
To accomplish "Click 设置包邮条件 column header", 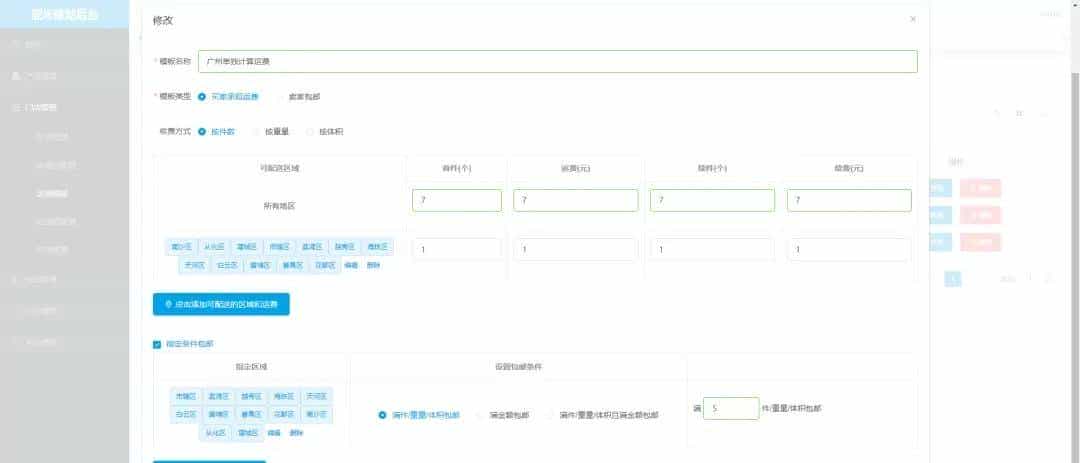I will [x=519, y=367].
